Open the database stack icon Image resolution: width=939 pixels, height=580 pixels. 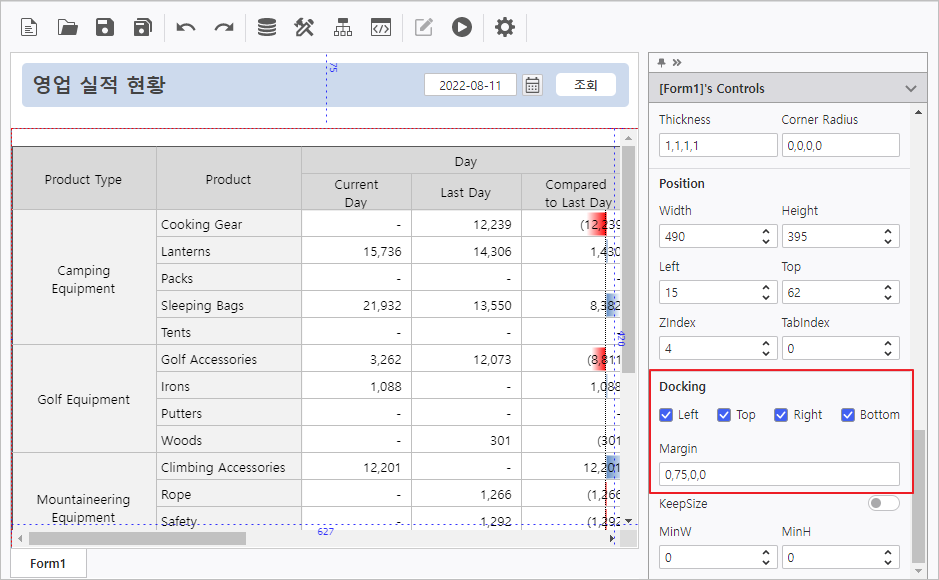tap(266, 28)
